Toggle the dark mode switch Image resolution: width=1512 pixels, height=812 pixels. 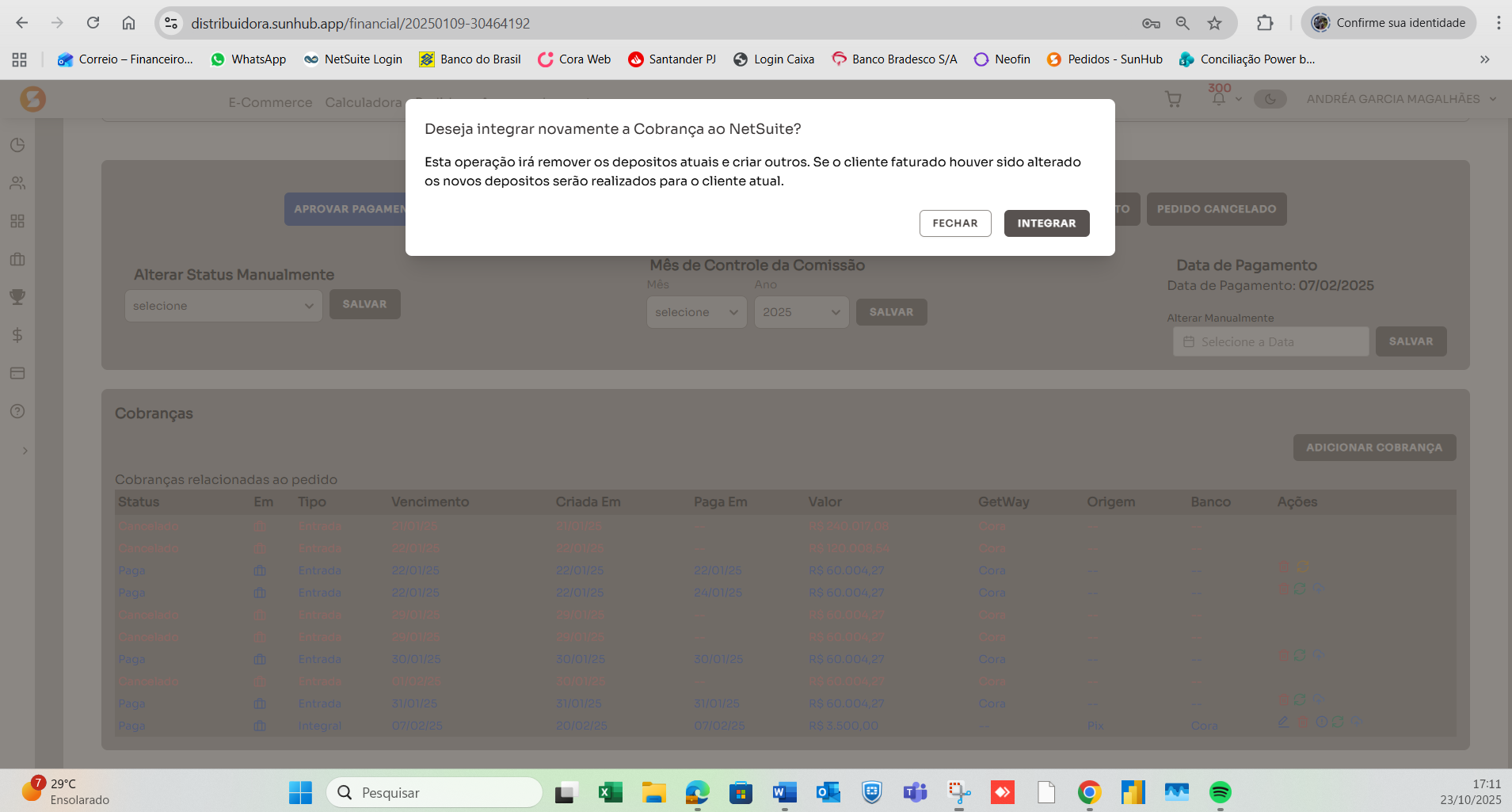(x=1270, y=99)
